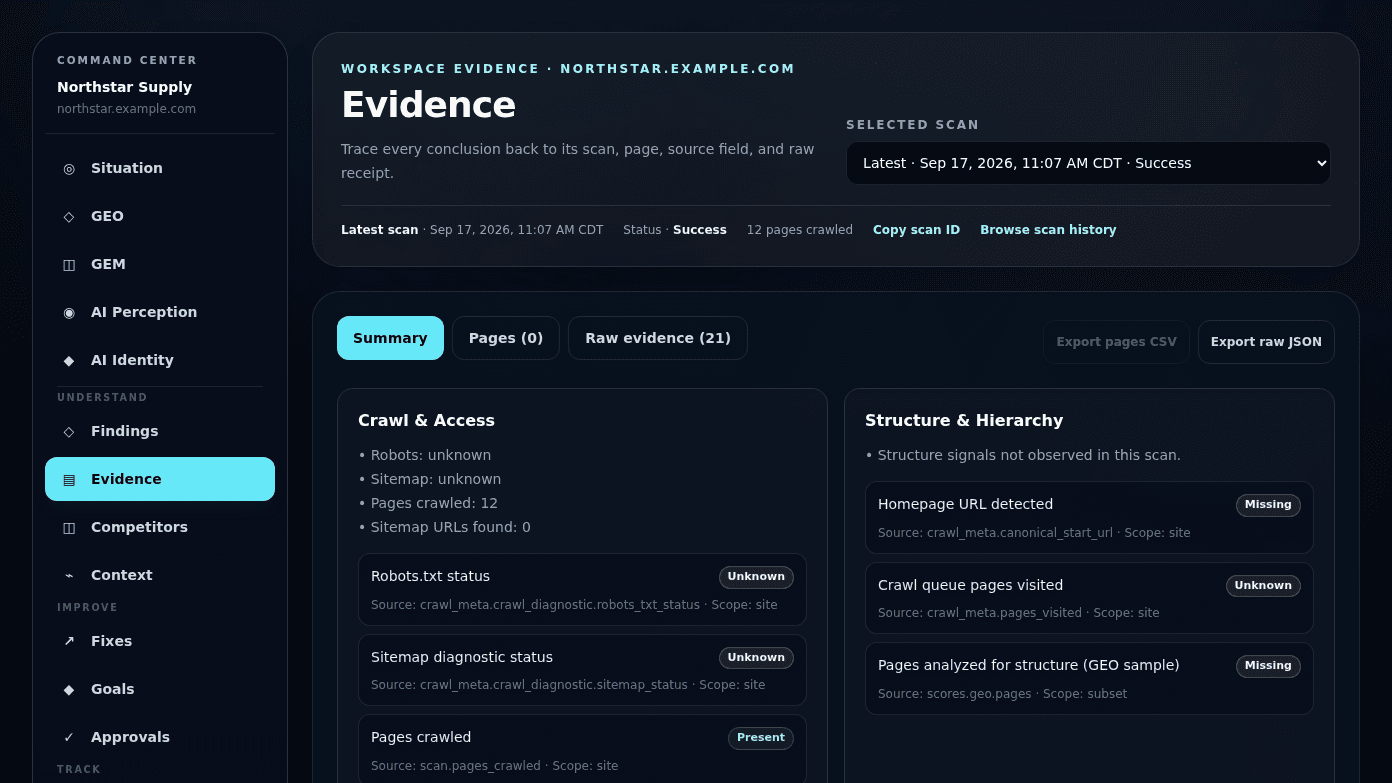Open the Situation menu item

160,168
